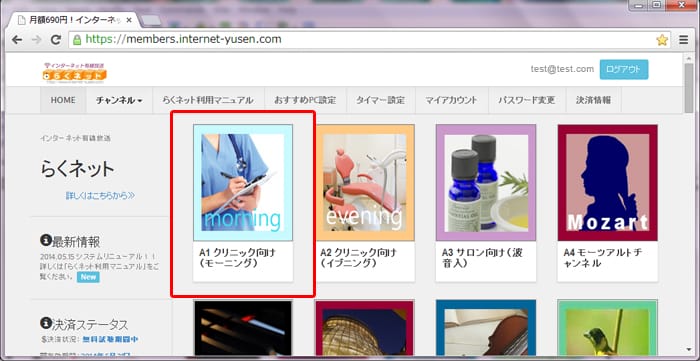
Task: Click the browser forward arrow
Action: click(37, 40)
